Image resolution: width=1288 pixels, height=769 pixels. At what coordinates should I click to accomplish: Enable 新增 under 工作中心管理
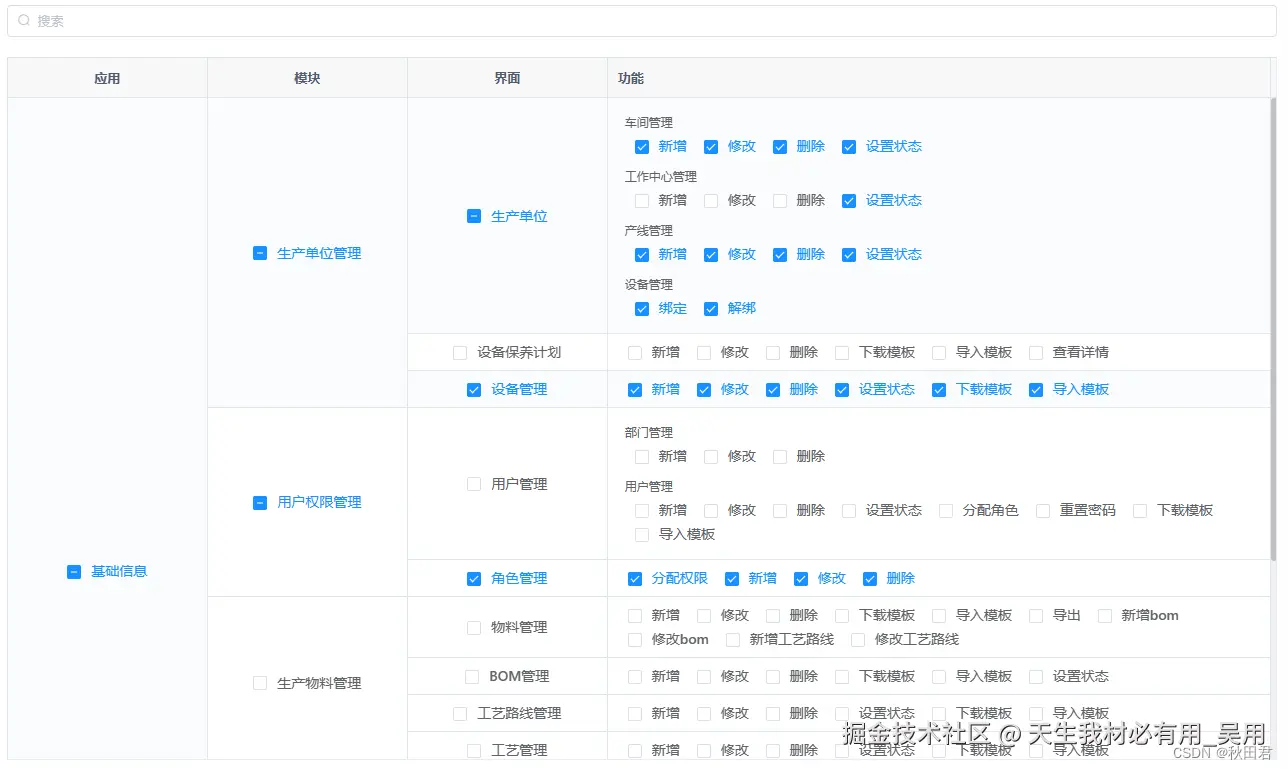pos(641,200)
